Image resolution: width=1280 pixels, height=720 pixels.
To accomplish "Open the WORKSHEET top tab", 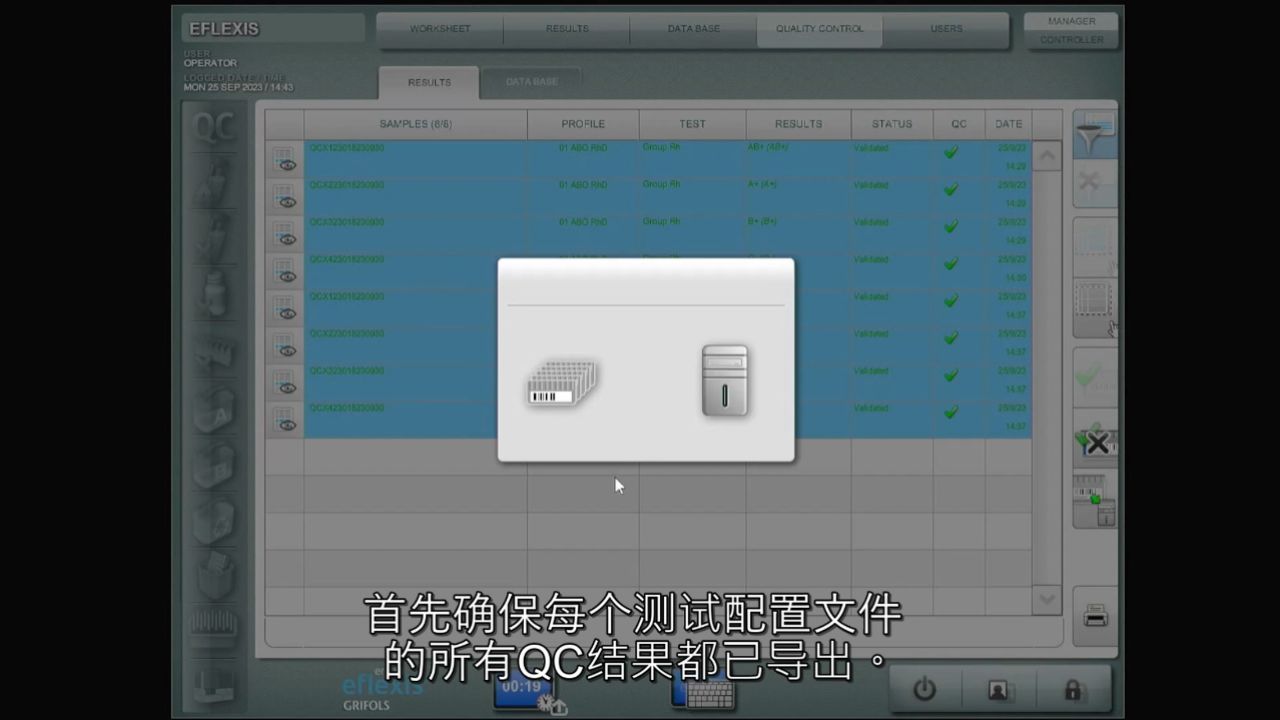I will tap(440, 29).
